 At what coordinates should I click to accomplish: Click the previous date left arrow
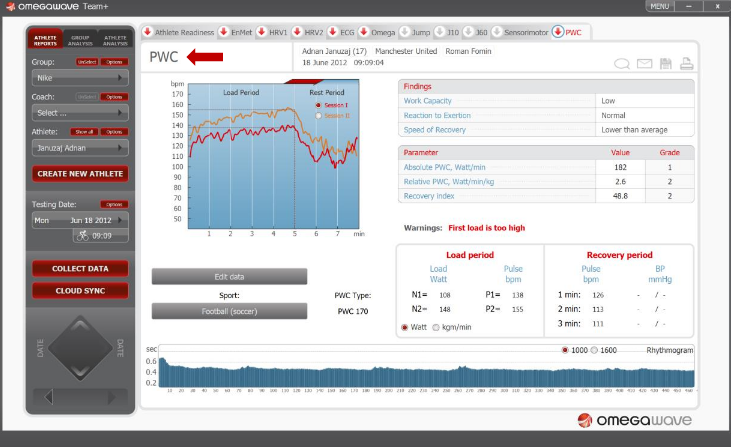click(x=48, y=397)
